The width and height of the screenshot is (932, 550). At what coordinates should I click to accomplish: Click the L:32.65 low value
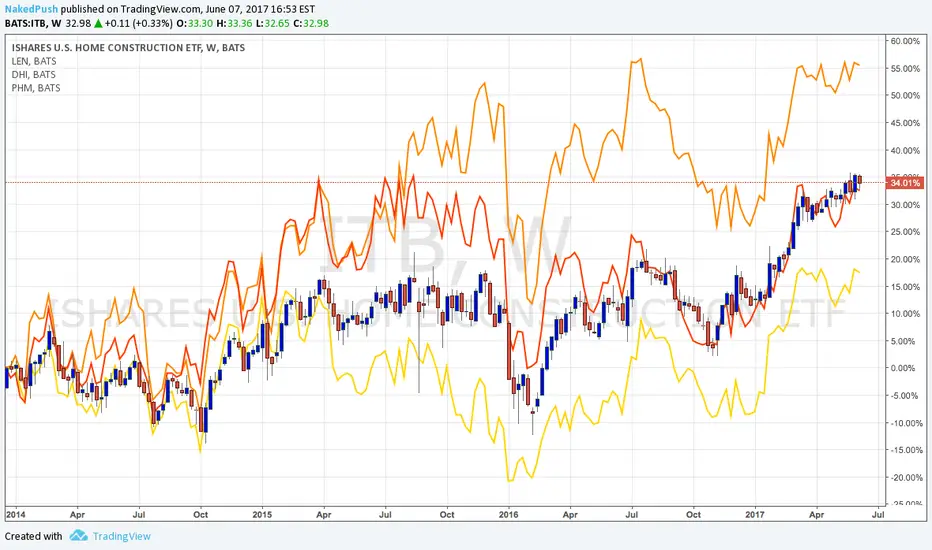273,23
